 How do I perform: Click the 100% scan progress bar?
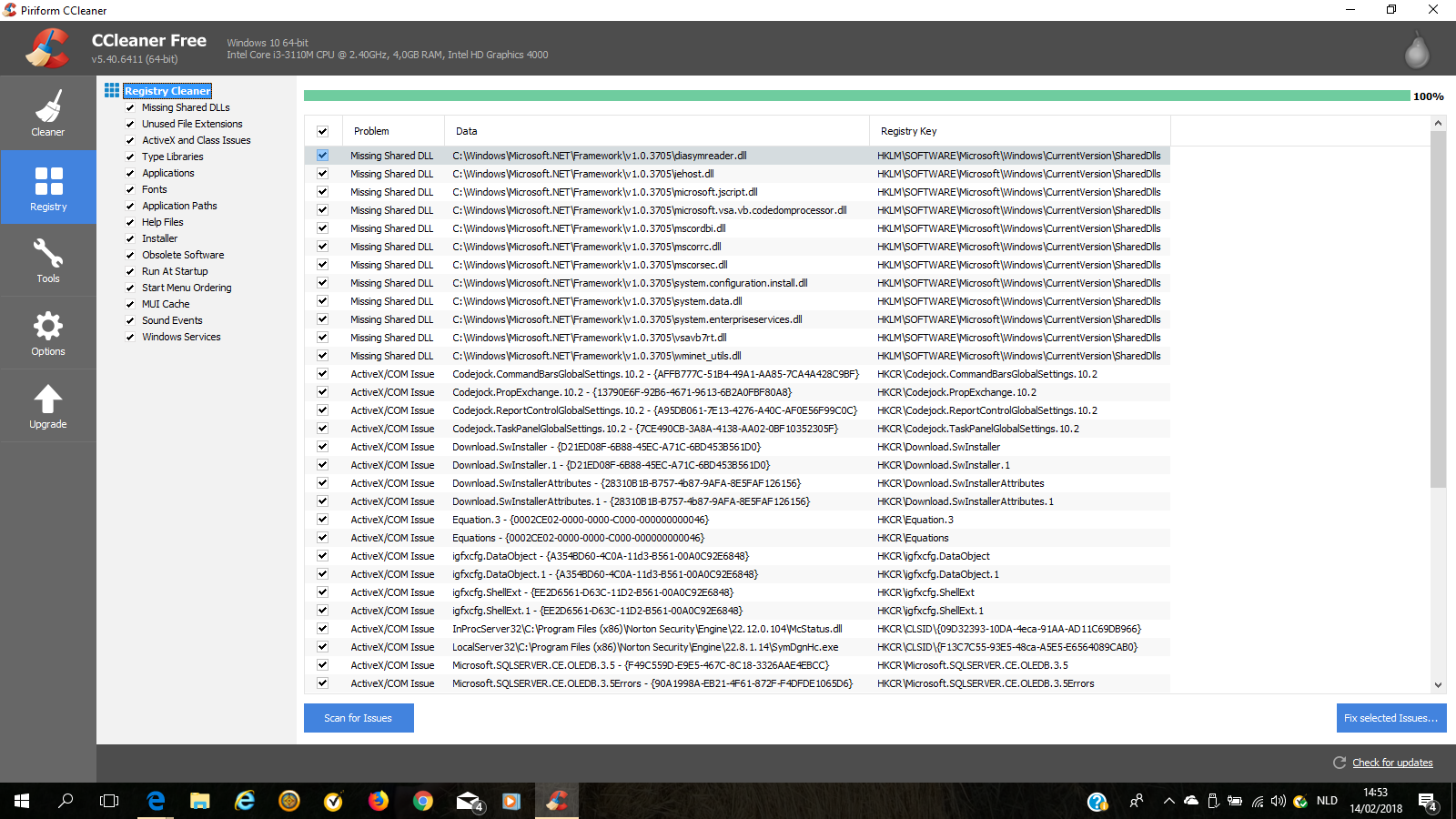click(x=857, y=96)
